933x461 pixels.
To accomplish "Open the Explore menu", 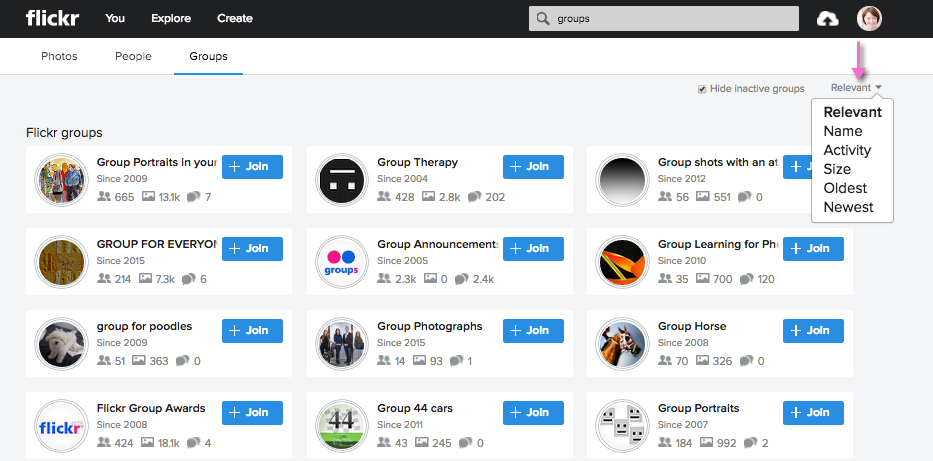I will (171, 18).
